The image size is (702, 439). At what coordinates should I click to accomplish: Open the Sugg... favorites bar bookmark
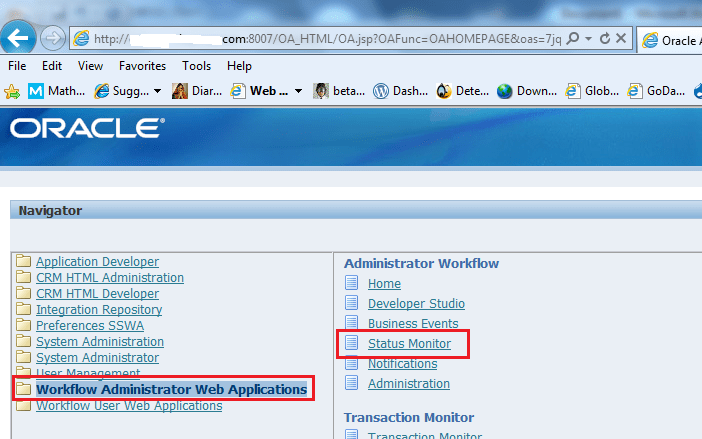122,91
